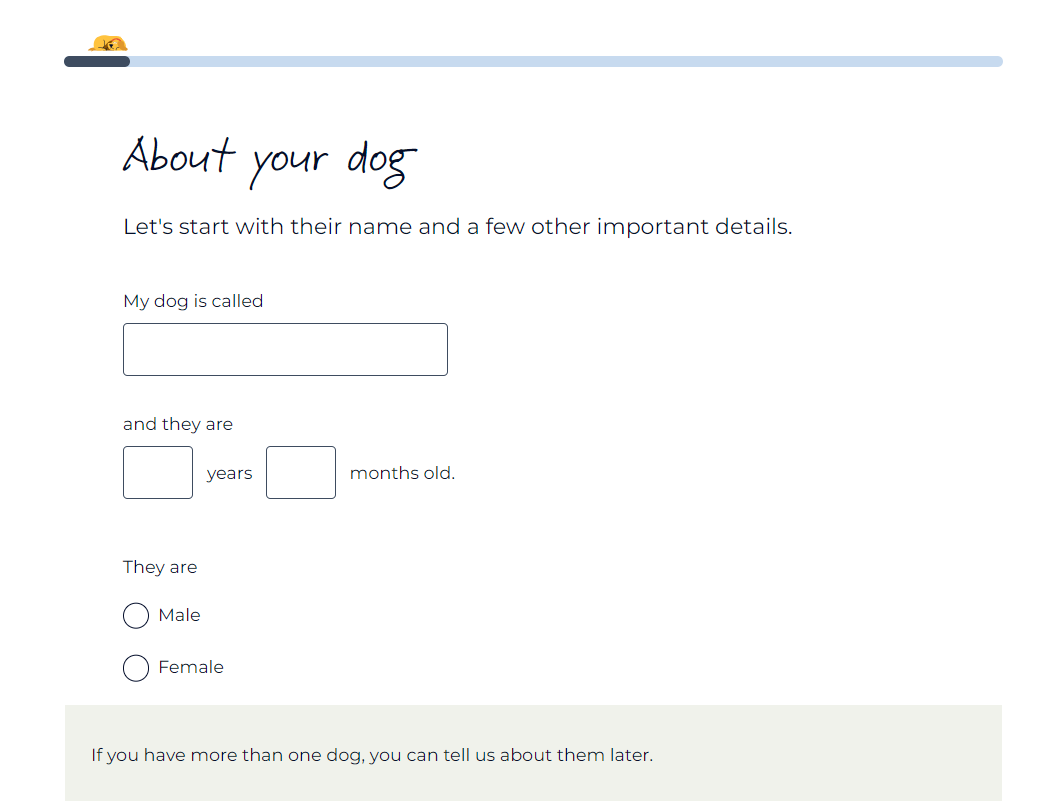Click the "About your dog" heading
1044x801 pixels.
pyautogui.click(x=270, y=158)
